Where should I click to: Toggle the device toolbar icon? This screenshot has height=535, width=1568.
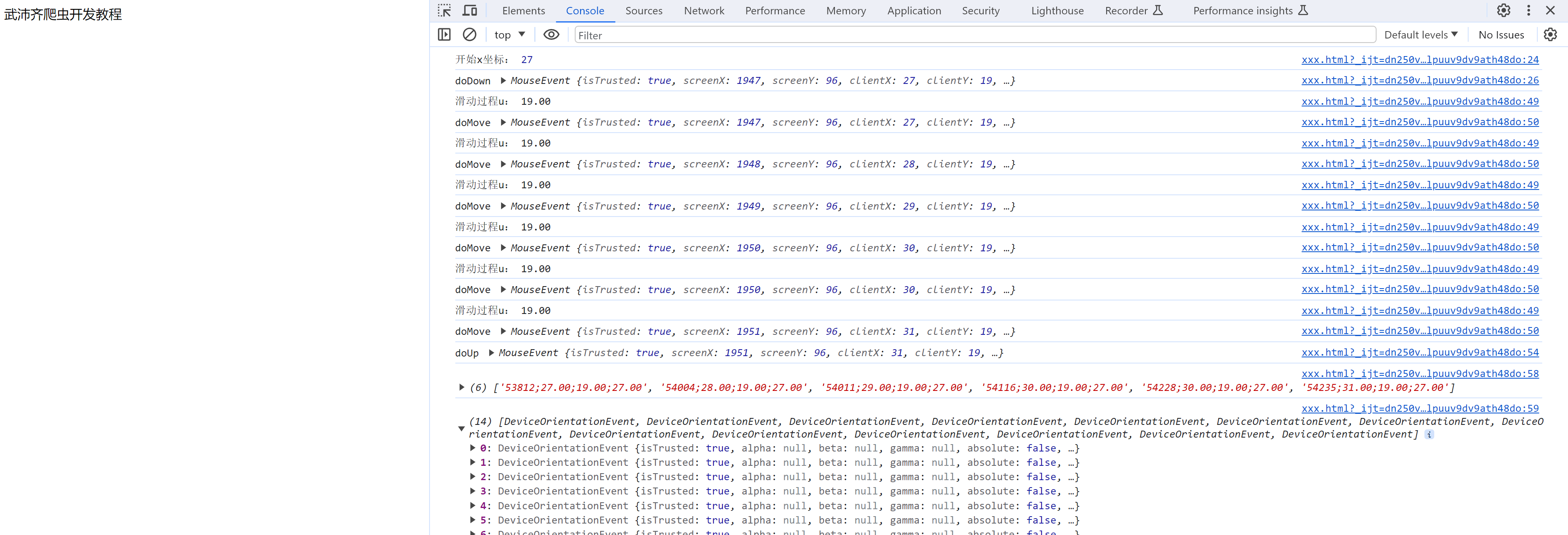coord(470,10)
